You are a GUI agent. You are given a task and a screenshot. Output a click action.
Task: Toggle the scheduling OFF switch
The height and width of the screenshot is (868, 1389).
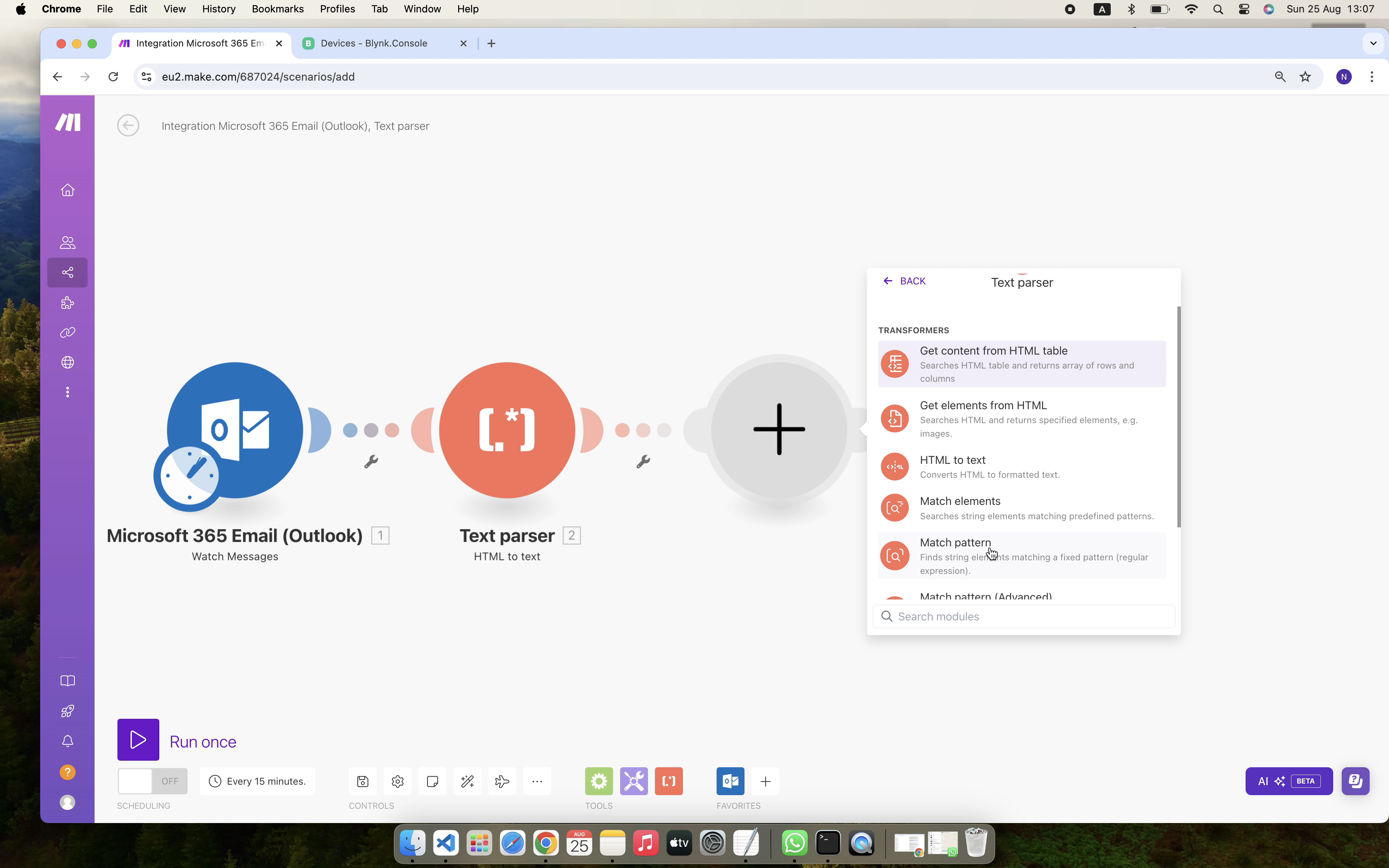152,781
